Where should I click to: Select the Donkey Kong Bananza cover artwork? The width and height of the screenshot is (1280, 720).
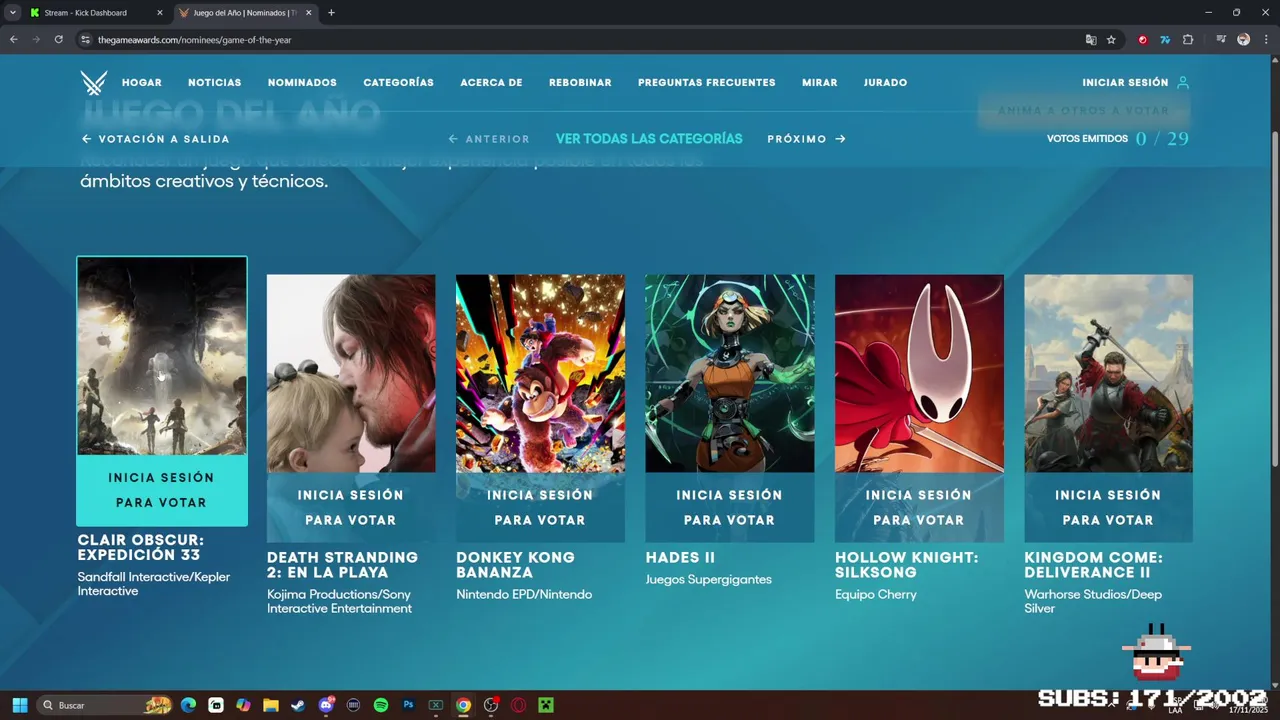[540, 373]
